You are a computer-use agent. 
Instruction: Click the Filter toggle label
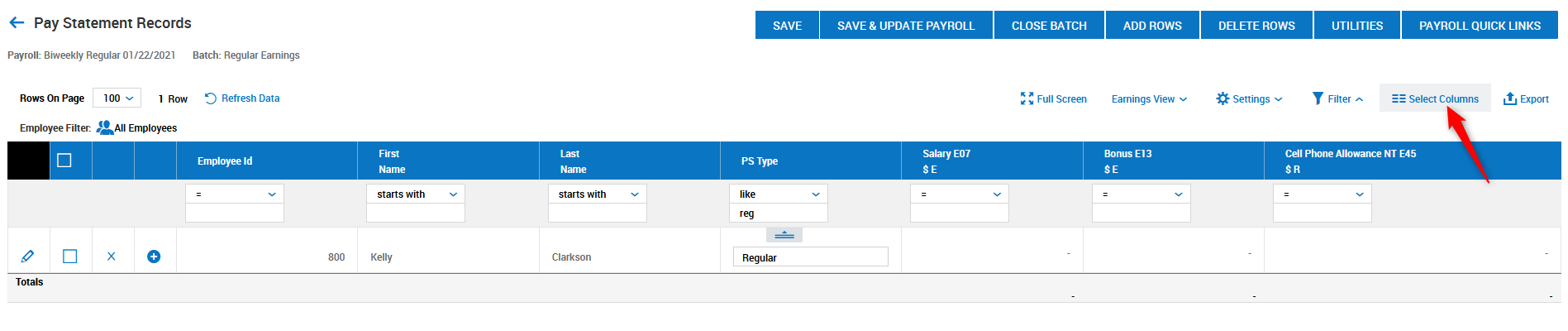(x=1339, y=99)
